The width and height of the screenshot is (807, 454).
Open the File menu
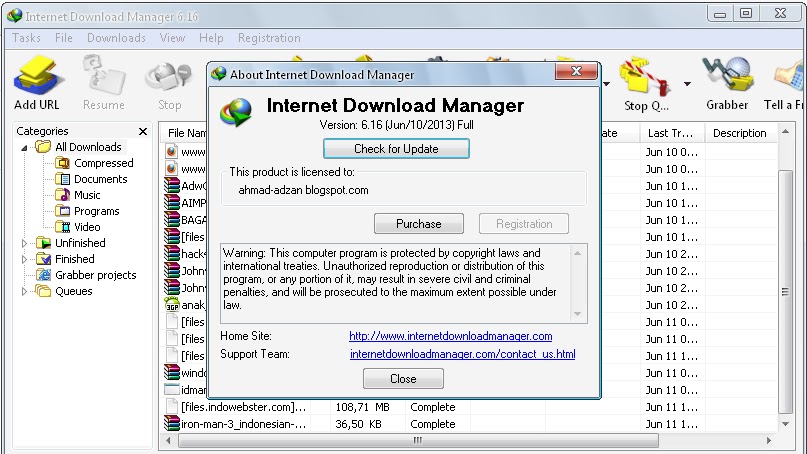[x=63, y=38]
